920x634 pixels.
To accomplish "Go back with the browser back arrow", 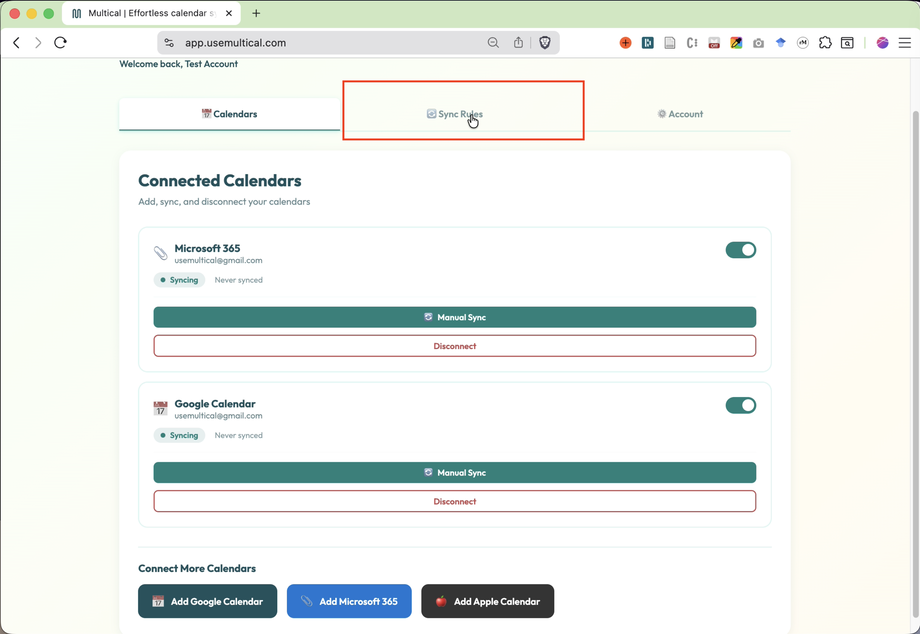I will 16,43.
